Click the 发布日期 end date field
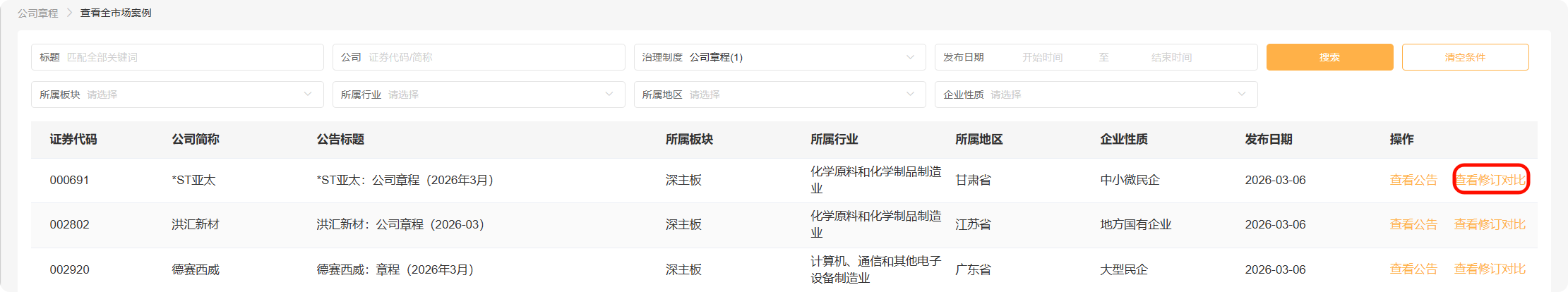The height and width of the screenshot is (292, 1568). pyautogui.click(x=1171, y=57)
